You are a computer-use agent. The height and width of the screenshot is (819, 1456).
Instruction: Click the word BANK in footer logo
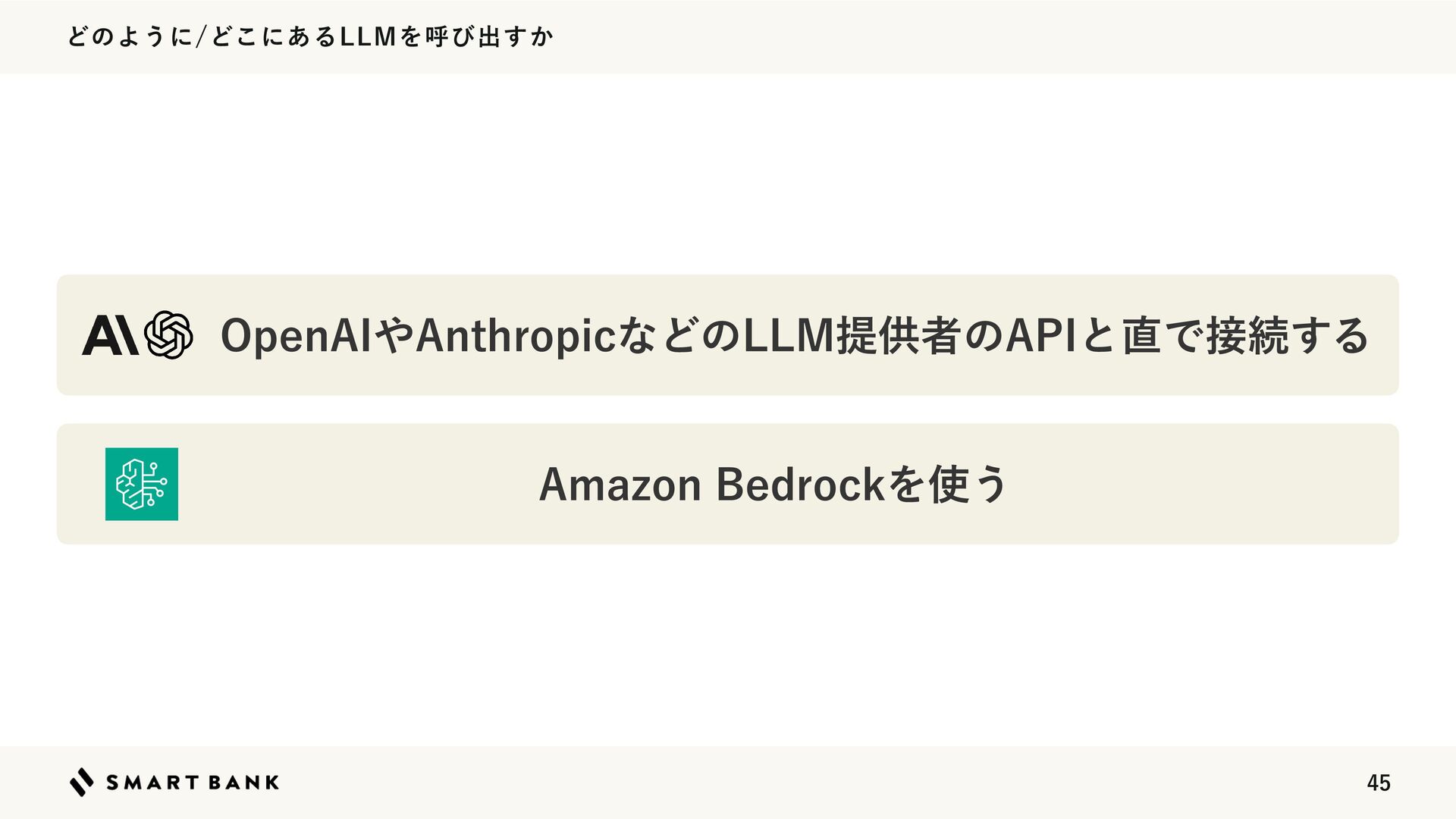click(x=243, y=783)
